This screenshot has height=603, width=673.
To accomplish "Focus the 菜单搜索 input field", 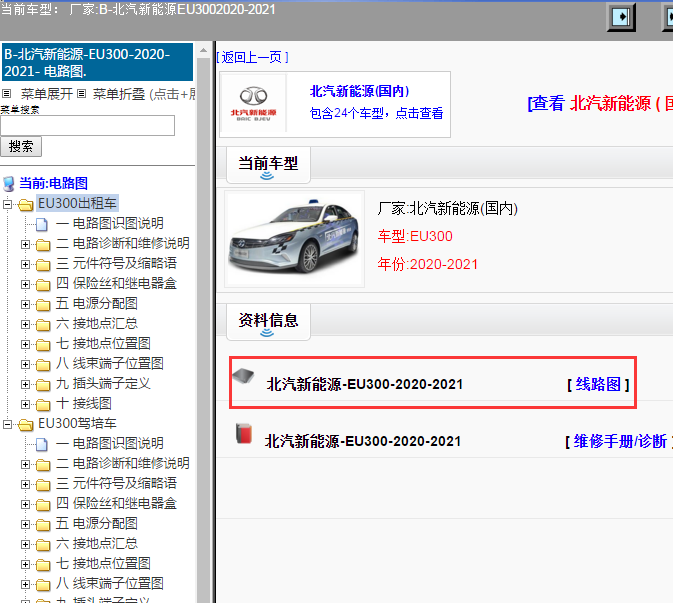I will click(x=88, y=125).
